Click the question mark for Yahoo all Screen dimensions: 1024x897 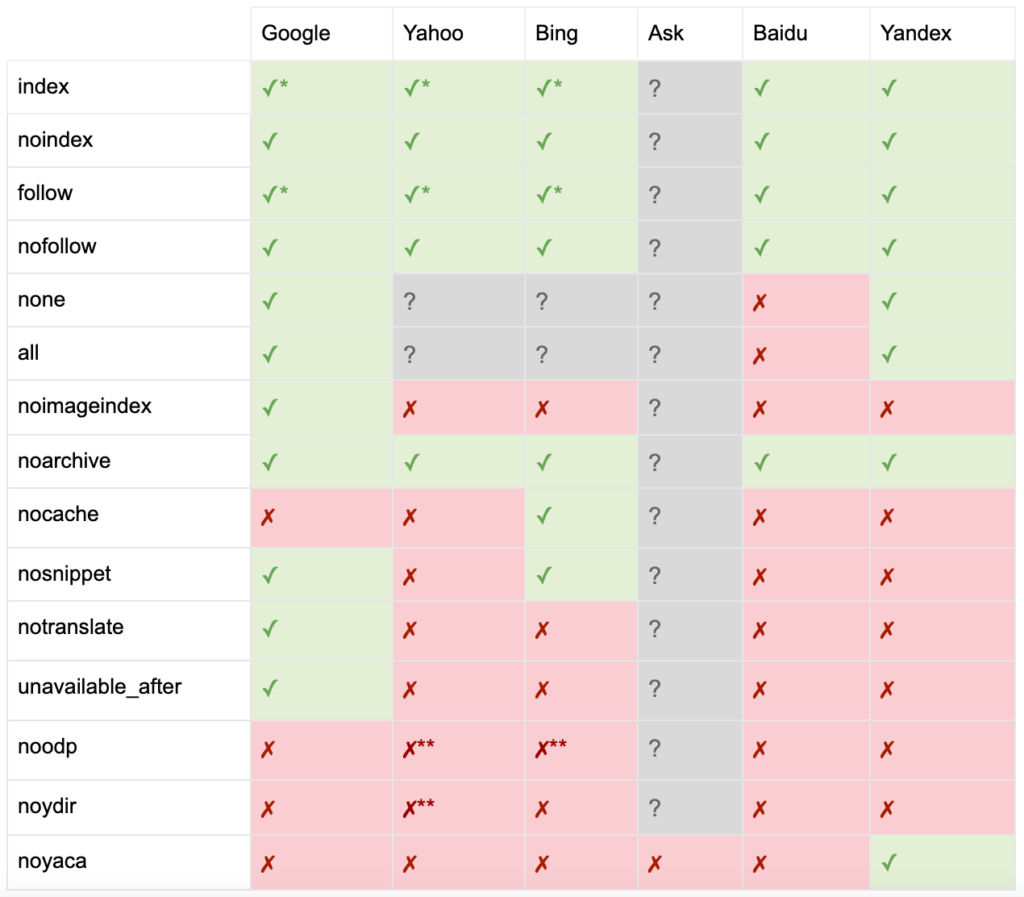pyautogui.click(x=409, y=354)
